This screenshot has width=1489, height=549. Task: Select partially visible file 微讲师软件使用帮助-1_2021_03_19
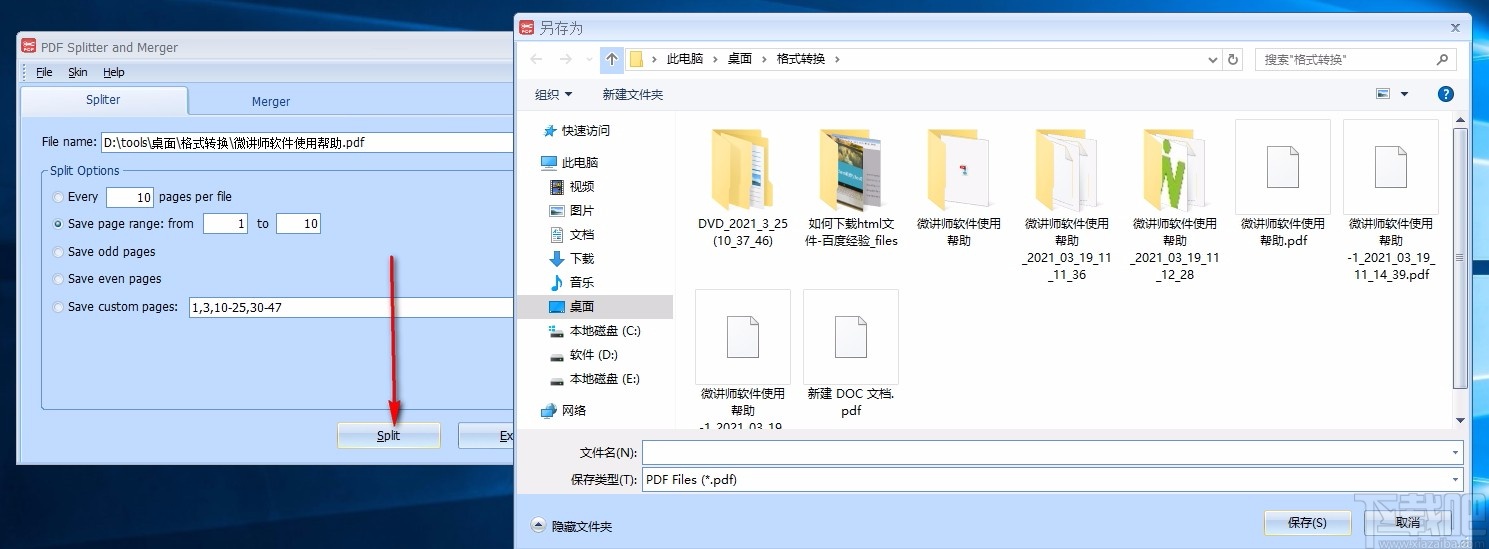pyautogui.click(x=743, y=360)
